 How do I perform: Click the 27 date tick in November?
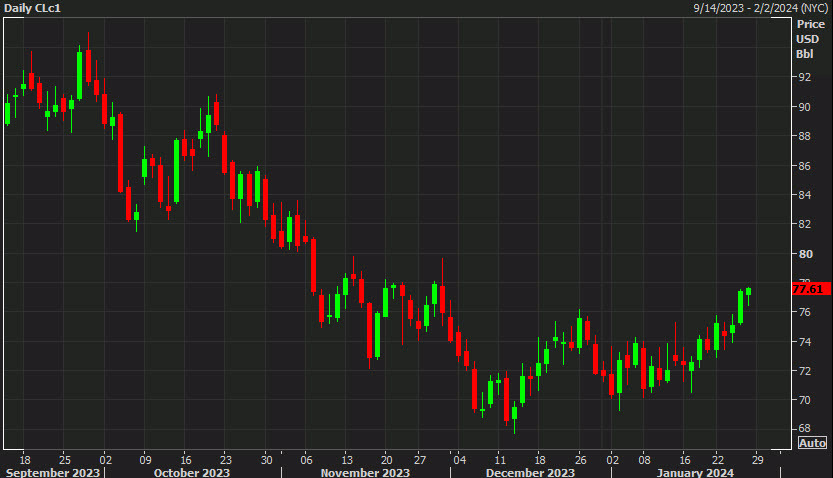(420, 460)
